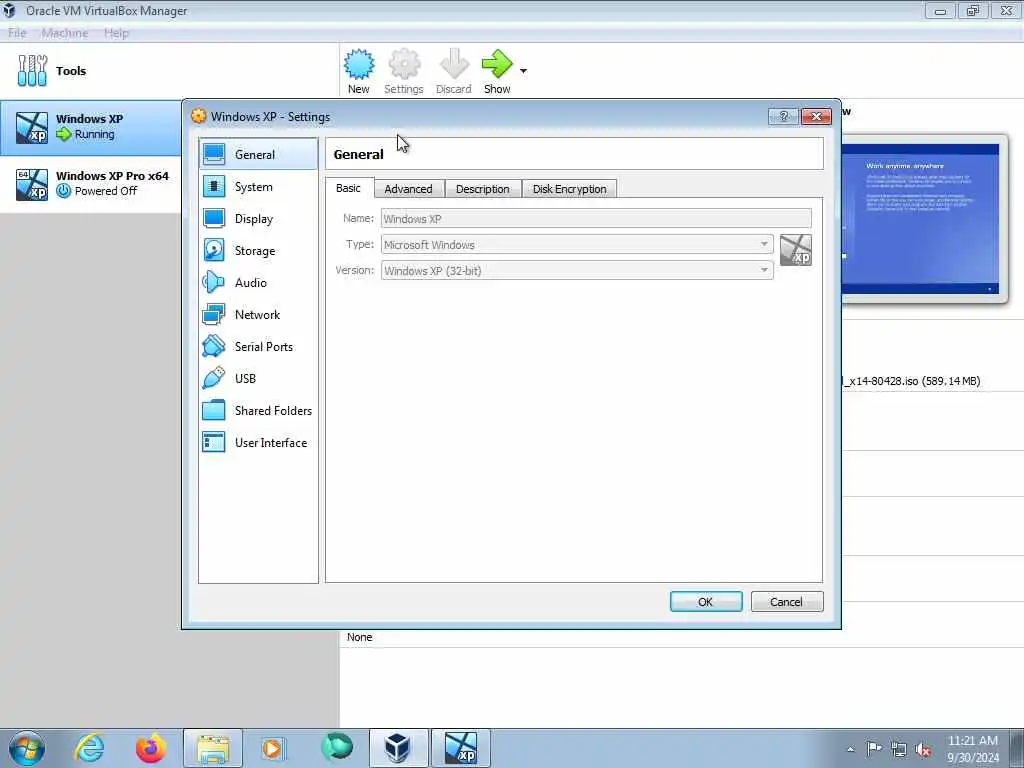The image size is (1024, 768).
Task: Cancel the settings dialog
Action: tap(787, 601)
